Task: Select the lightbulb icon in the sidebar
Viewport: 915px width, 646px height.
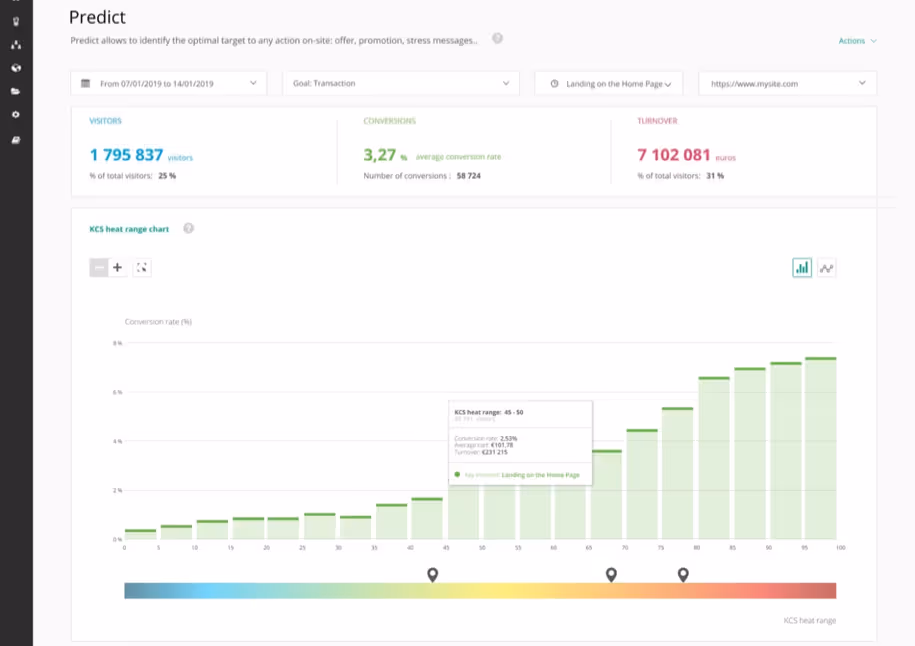Action: (14, 22)
